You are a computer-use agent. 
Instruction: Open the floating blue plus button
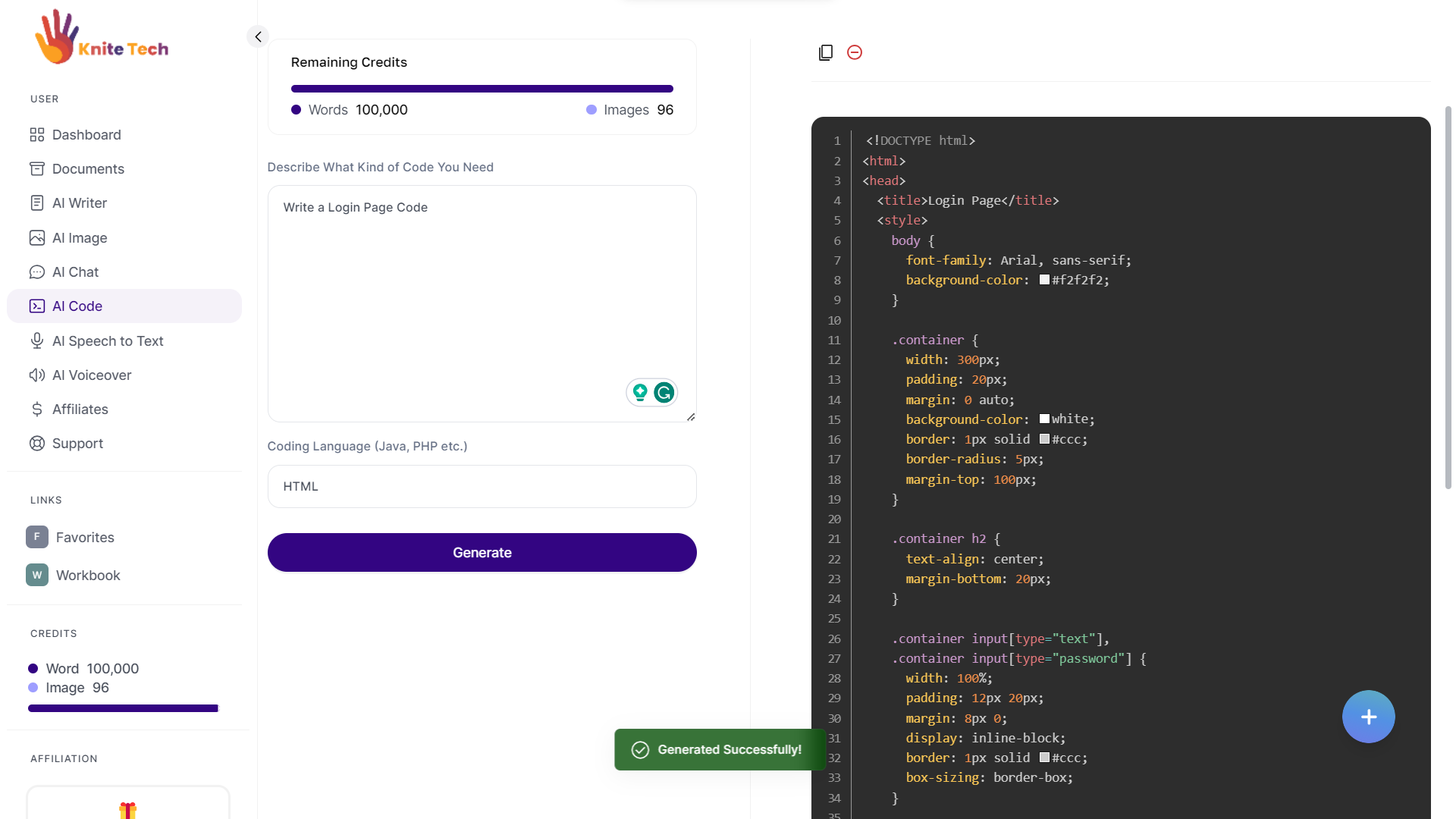(1368, 717)
